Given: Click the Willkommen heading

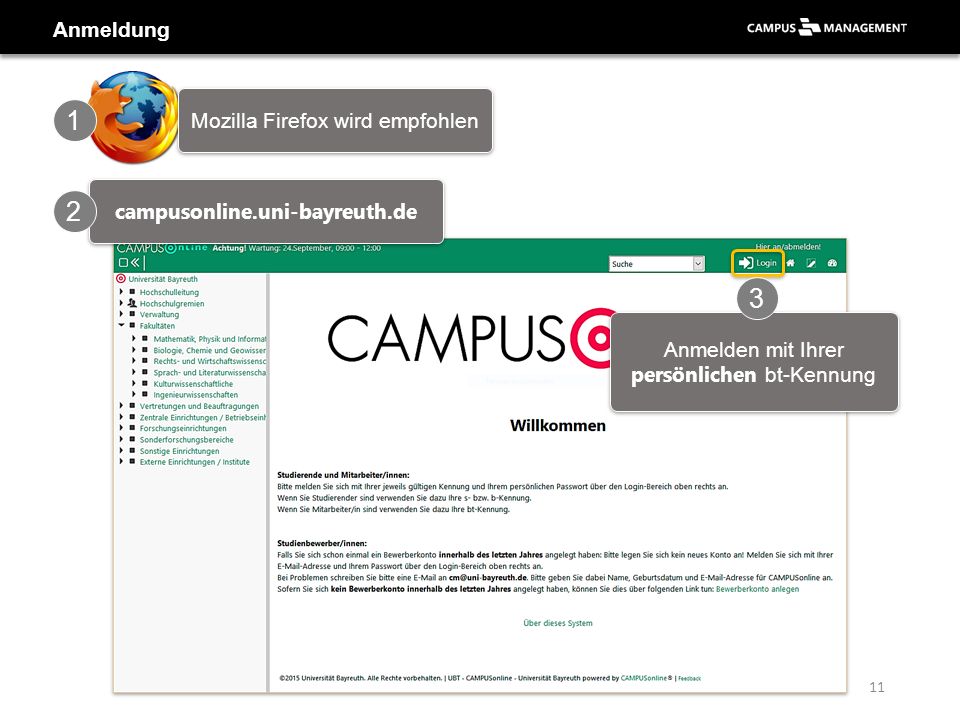Looking at the screenshot, I should pyautogui.click(x=558, y=426).
